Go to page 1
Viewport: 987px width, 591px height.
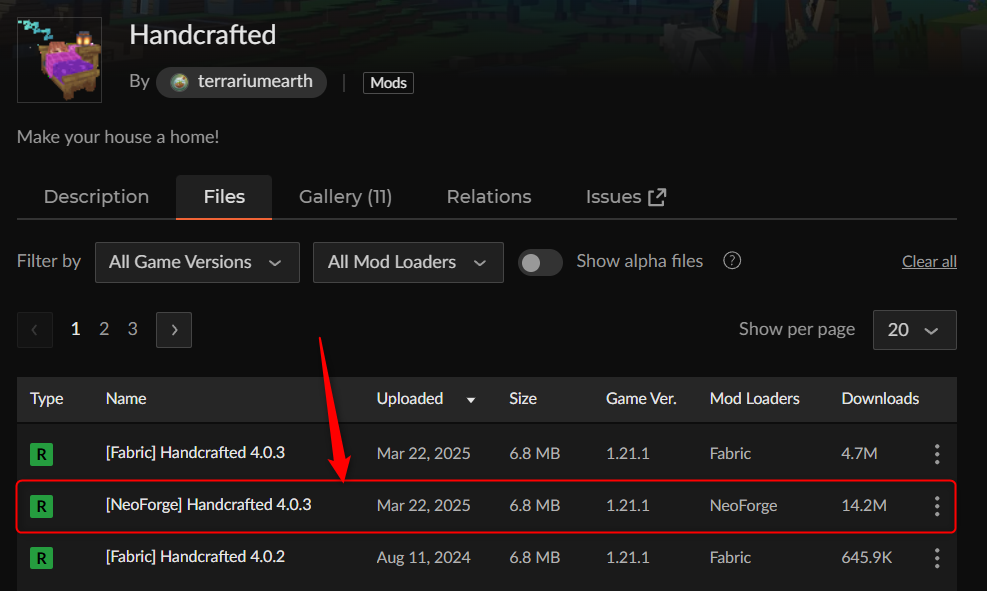(x=76, y=329)
